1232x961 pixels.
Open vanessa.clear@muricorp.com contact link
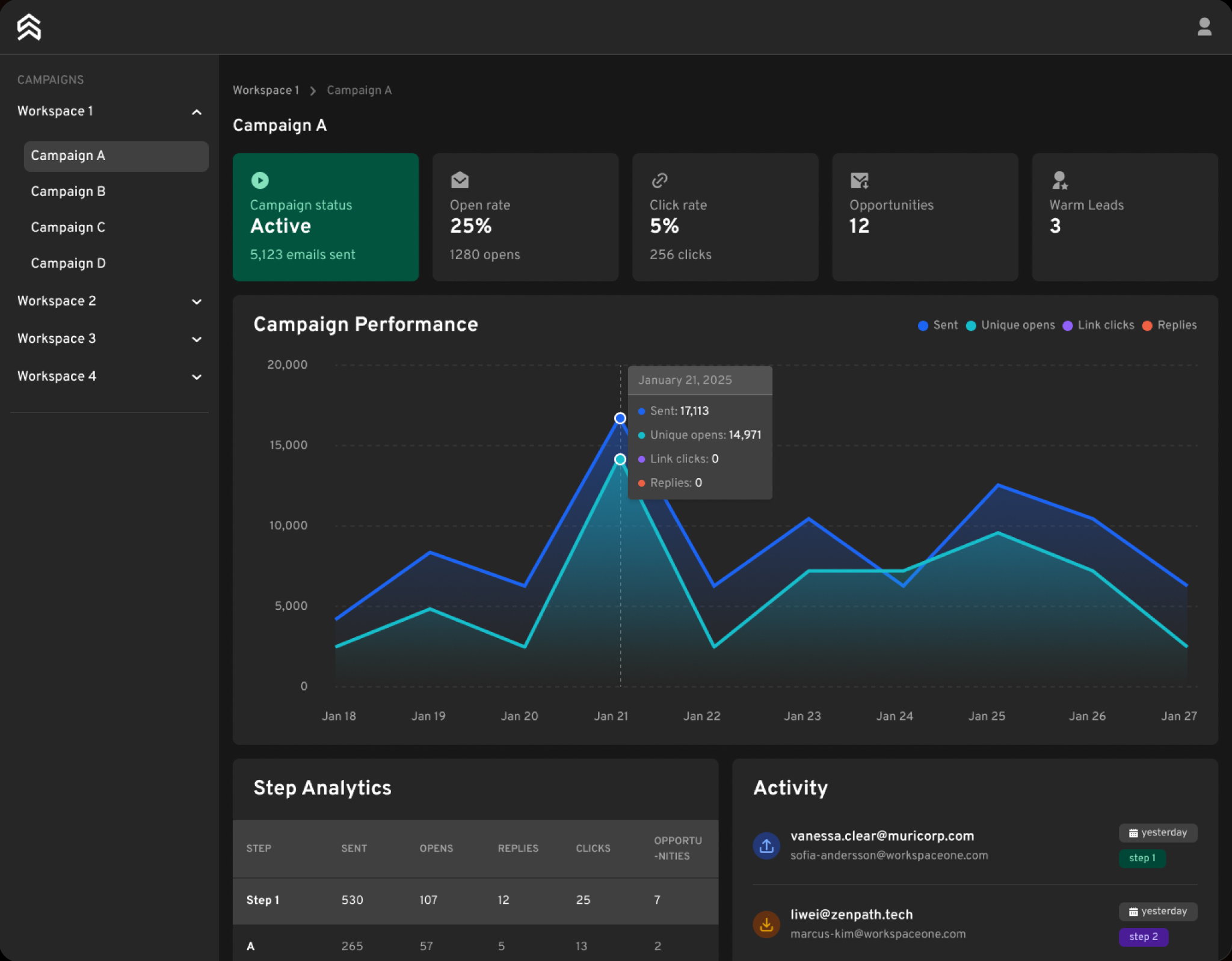coord(882,835)
